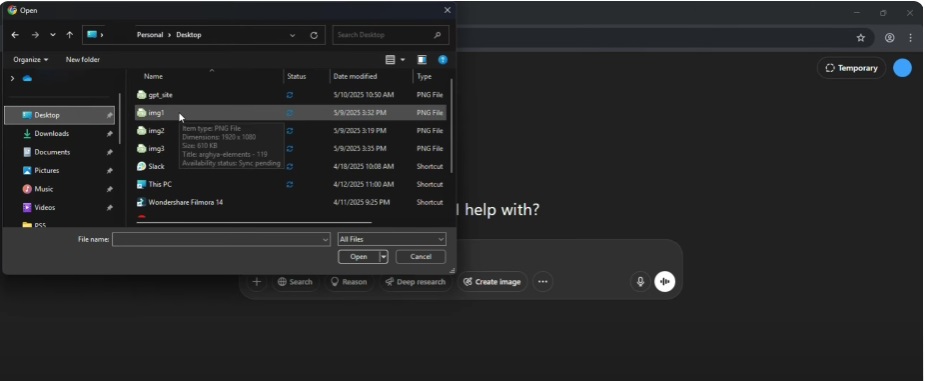Sort files by Date modified column
The height and width of the screenshot is (381, 925).
click(x=355, y=76)
